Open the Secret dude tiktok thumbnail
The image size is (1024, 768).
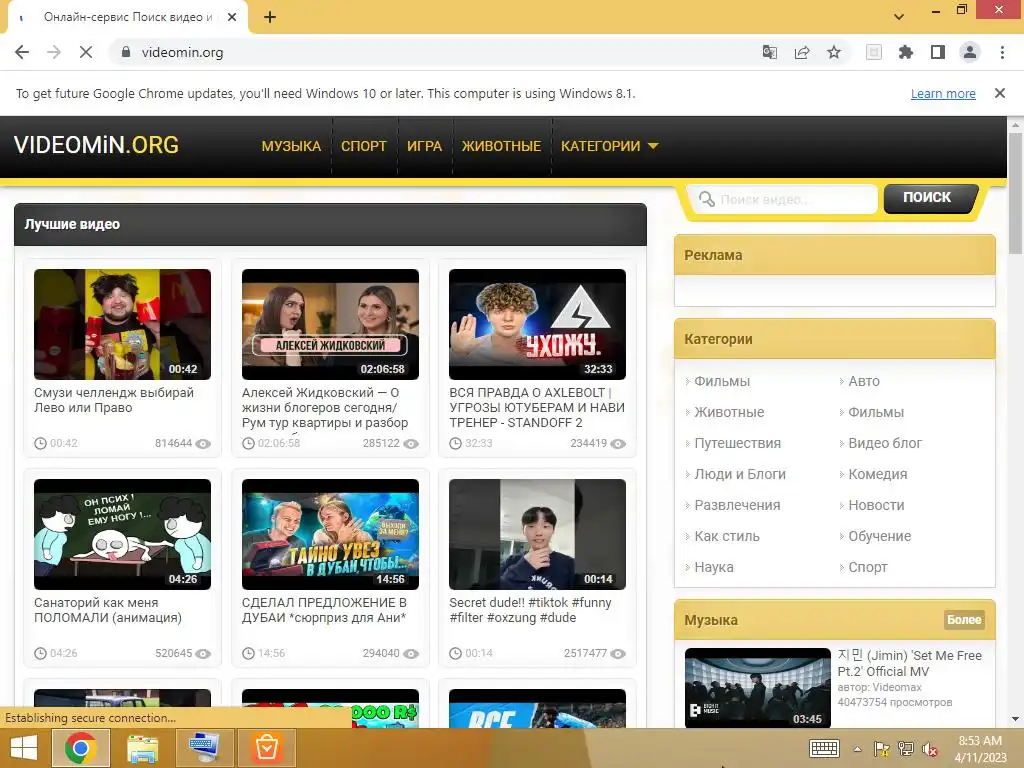[537, 534]
